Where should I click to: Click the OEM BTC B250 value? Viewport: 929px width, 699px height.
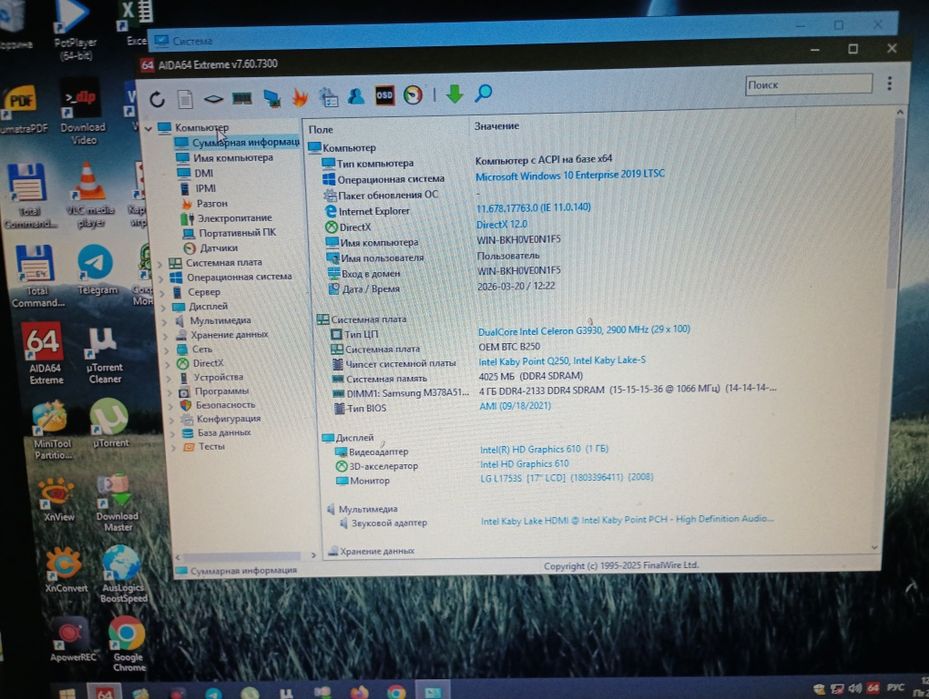510,346
